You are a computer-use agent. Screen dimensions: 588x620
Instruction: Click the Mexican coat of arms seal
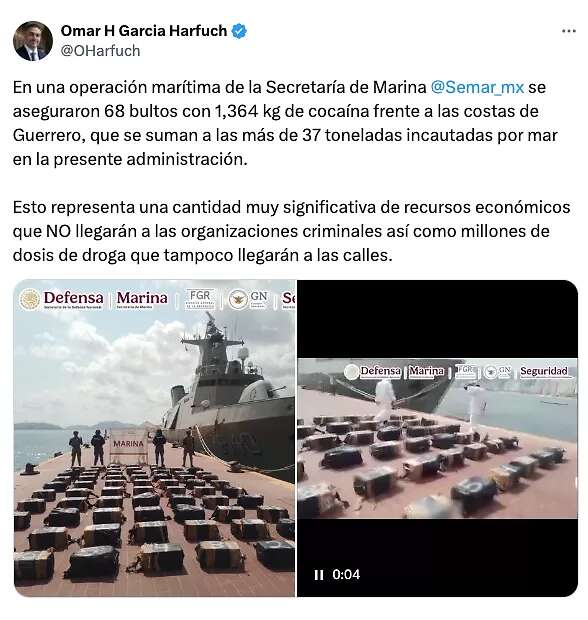tap(30, 299)
